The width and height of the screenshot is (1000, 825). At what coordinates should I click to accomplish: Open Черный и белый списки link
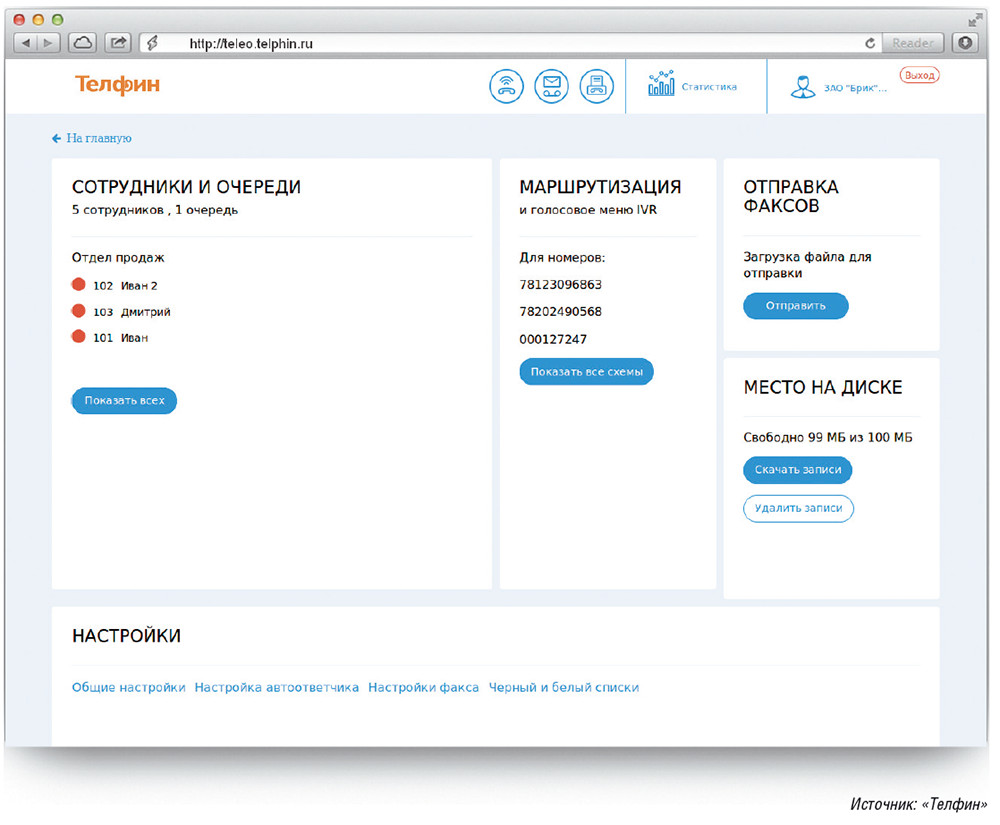point(563,688)
